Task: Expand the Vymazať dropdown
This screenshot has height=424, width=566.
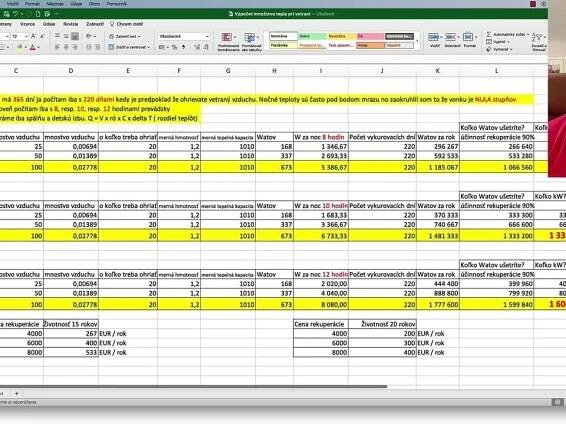Action: pyautogui.click(x=511, y=49)
